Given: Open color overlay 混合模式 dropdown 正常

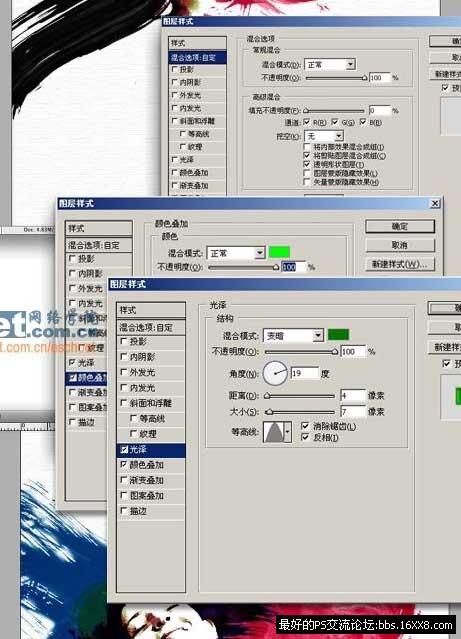Looking at the screenshot, I should click(x=236, y=253).
